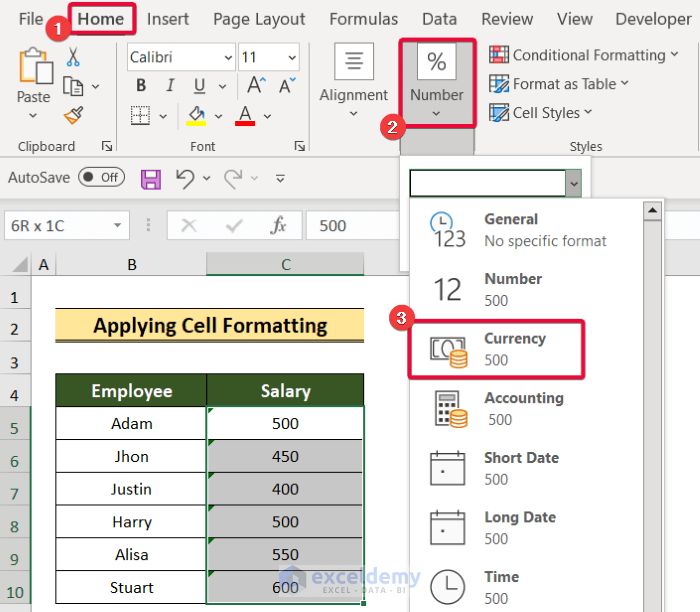Save the workbook with the floppy icon
700x612 pixels.
coord(151,179)
